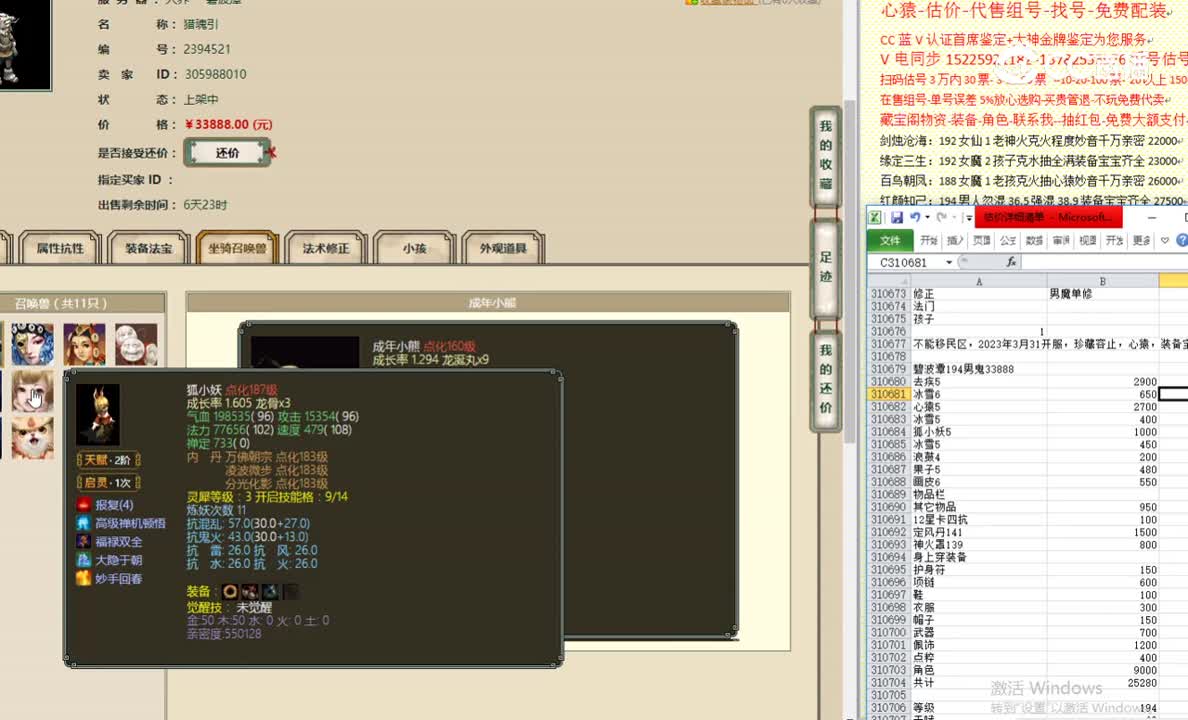Viewport: 1188px width, 720px height.
Task: Click the Excel Undo icon
Action: point(914,218)
